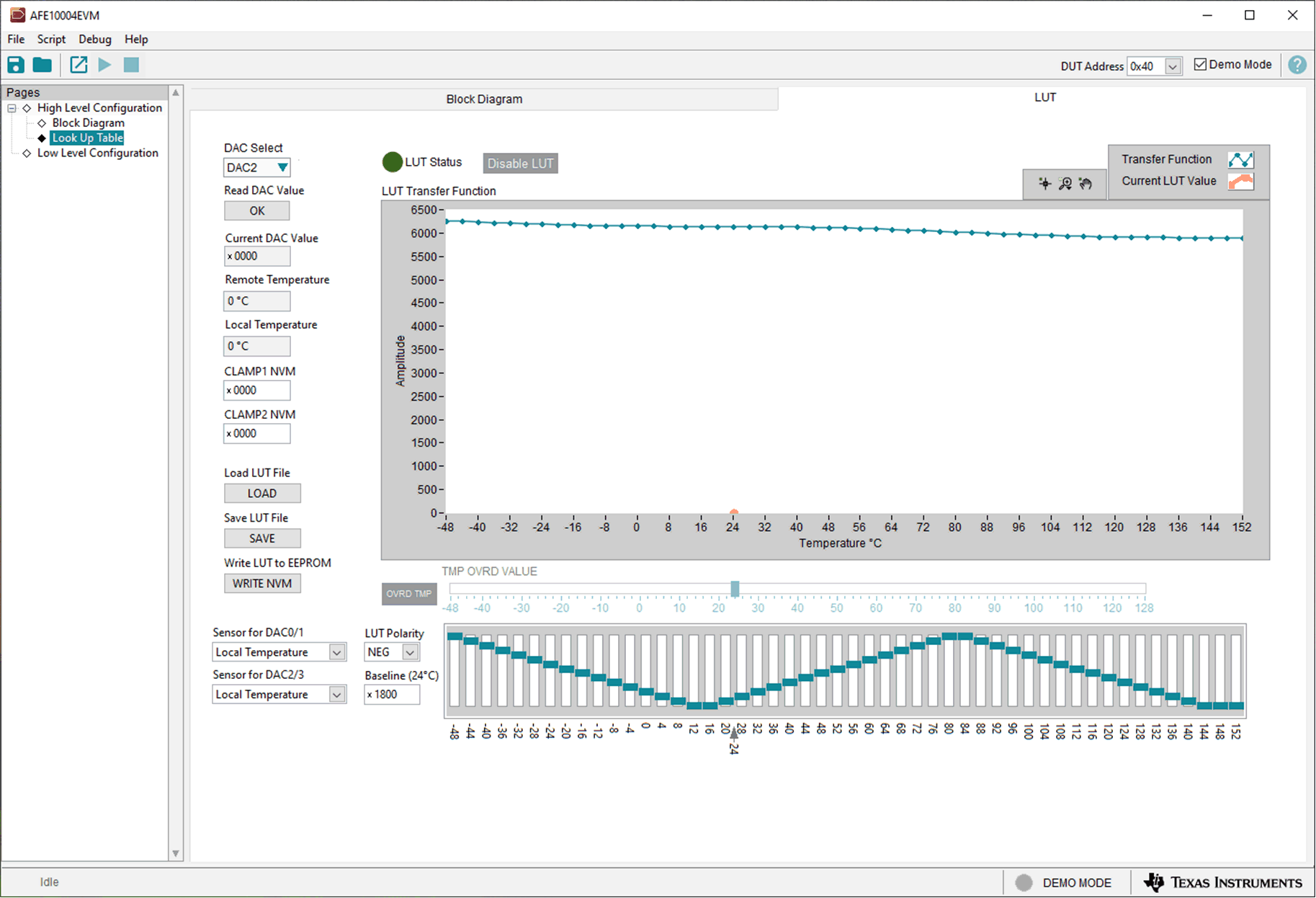1316x898 pixels.
Task: Open the blue Help question mark icon
Action: click(x=1297, y=65)
